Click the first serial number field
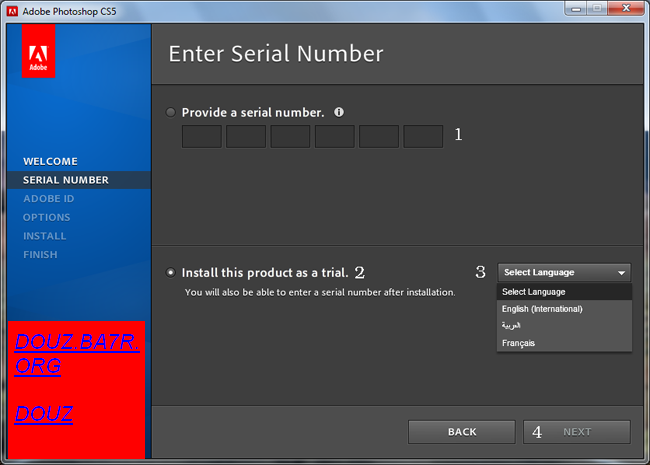 (x=202, y=136)
